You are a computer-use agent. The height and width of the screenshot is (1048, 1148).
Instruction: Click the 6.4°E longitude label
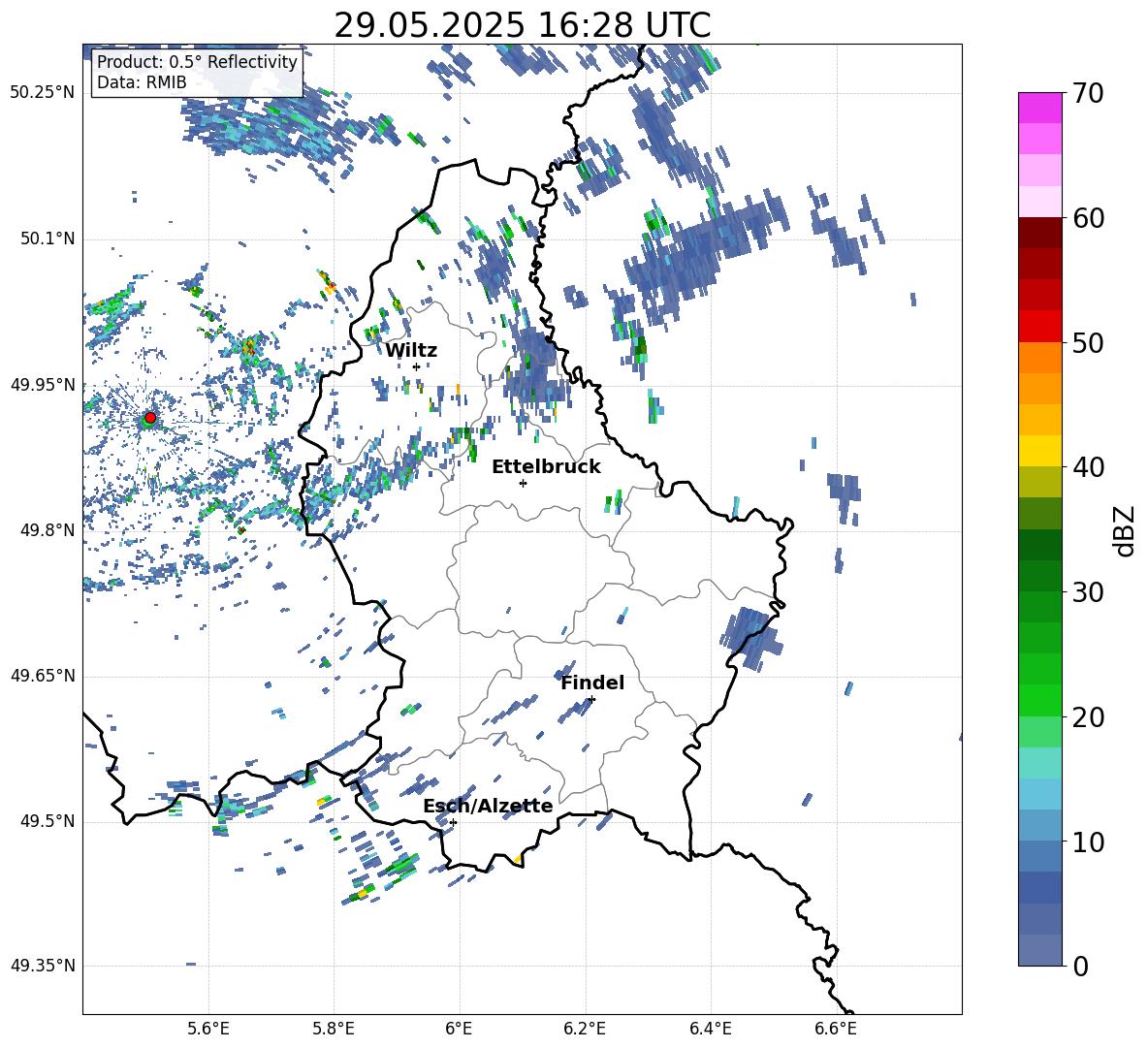coord(710,1029)
